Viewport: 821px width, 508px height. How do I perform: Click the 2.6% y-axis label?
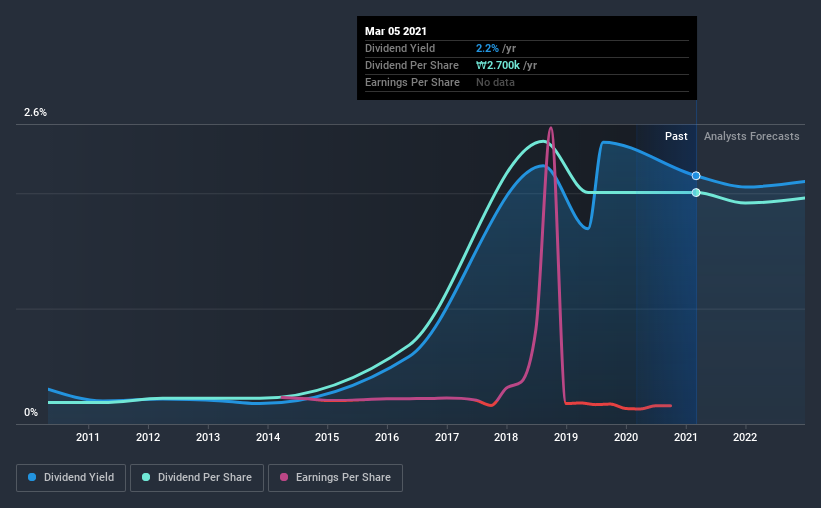(x=36, y=113)
